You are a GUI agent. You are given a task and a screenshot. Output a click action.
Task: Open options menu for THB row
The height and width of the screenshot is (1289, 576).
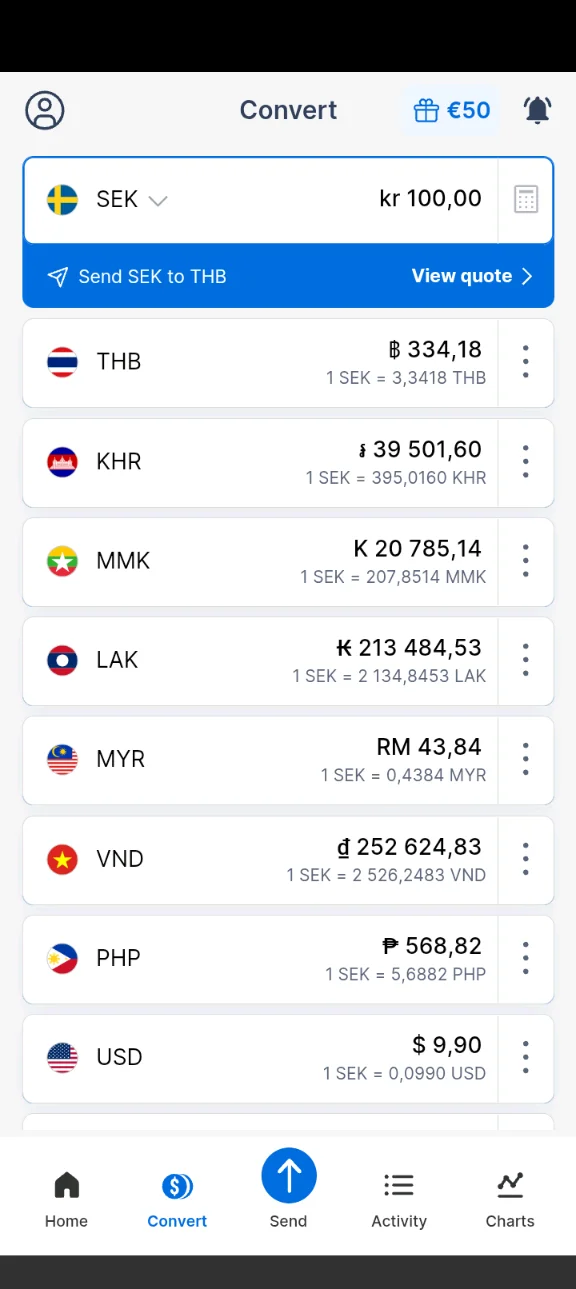pyautogui.click(x=526, y=362)
